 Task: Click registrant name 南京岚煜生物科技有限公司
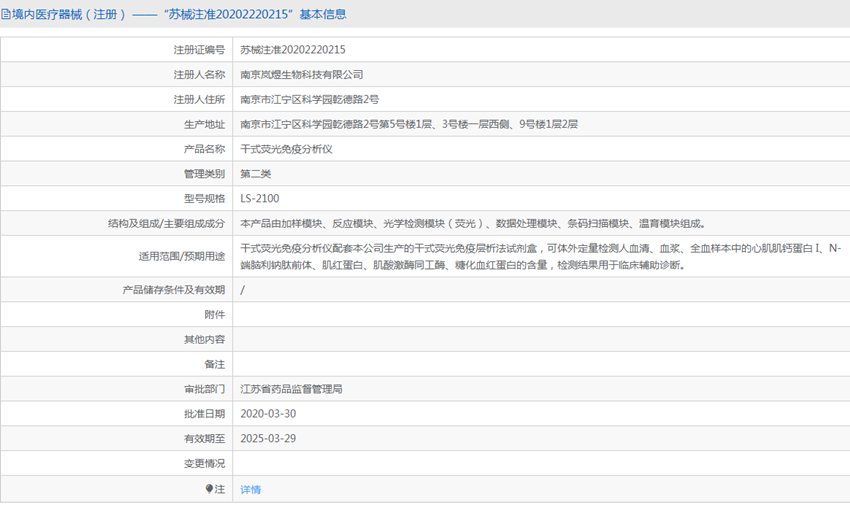click(301, 74)
